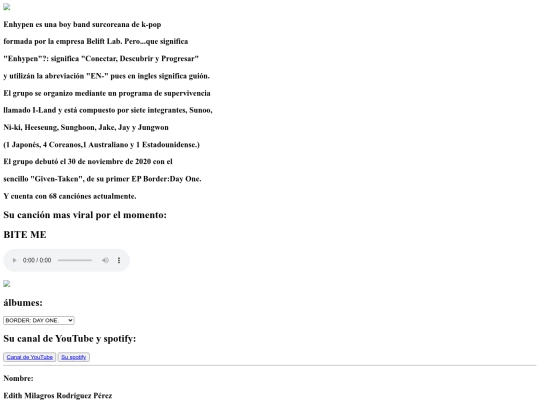Screen dimensions: 540x405
Task: Open audio player more options menu
Action: pyautogui.click(x=119, y=260)
